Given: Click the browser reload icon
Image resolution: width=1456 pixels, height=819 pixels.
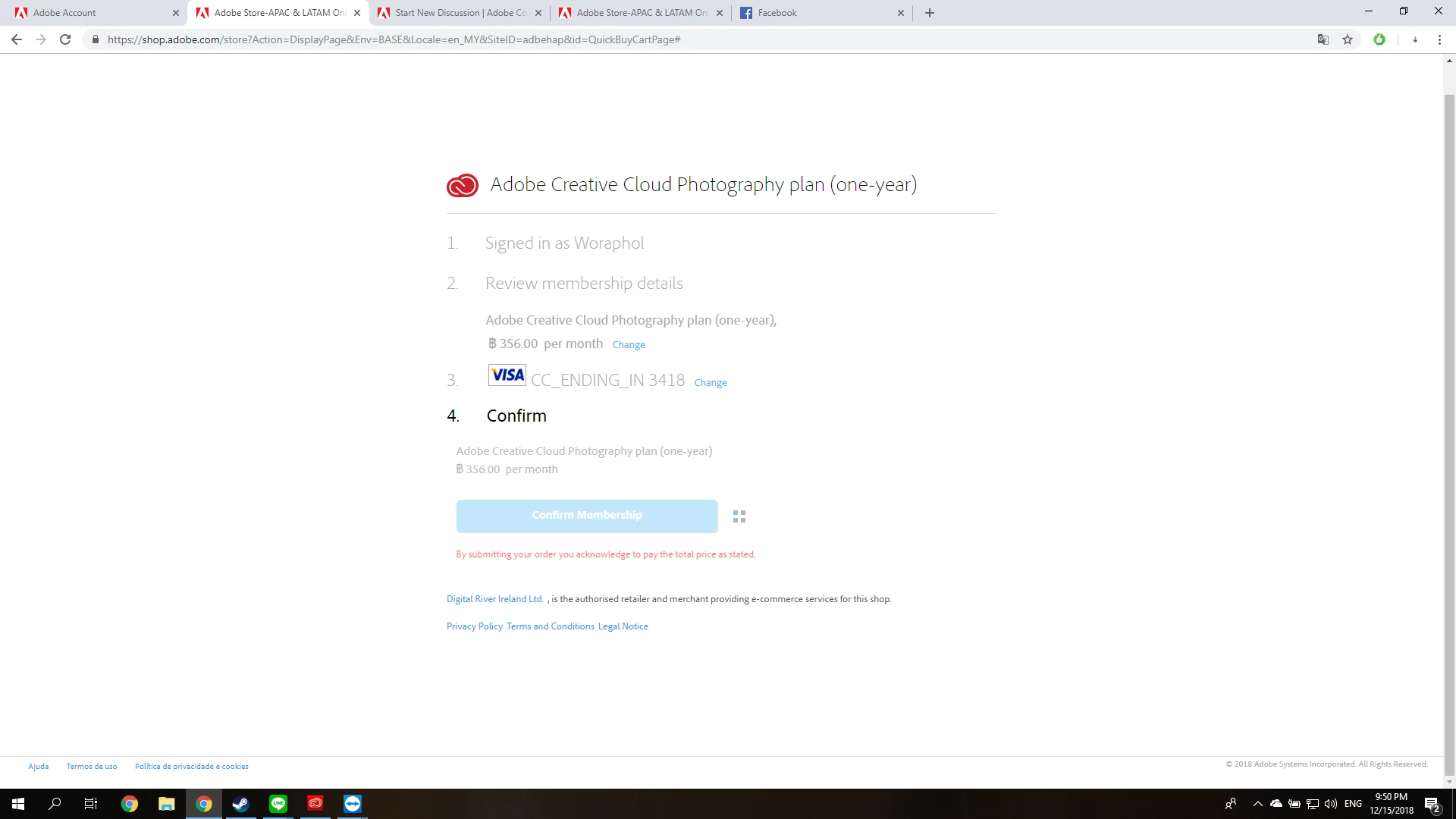Looking at the screenshot, I should (65, 39).
